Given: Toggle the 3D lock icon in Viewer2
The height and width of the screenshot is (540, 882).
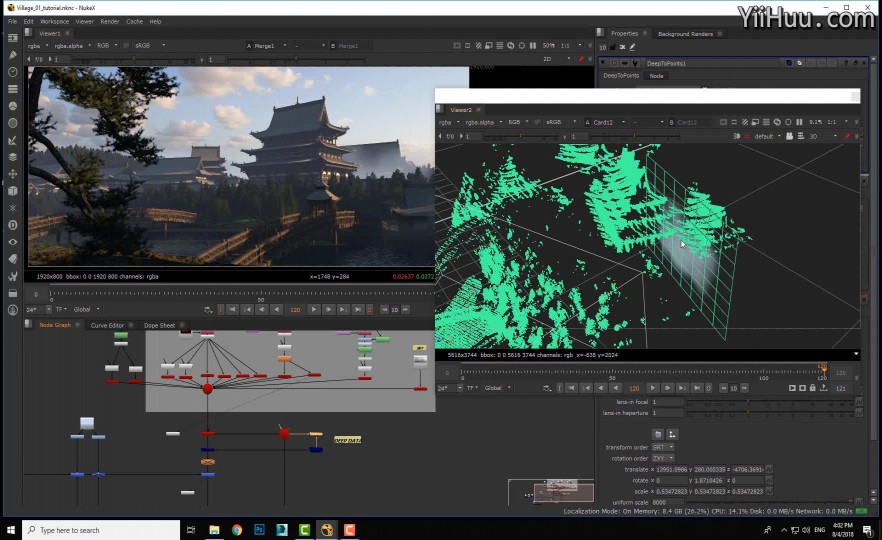Looking at the screenshot, I should click(x=736, y=136).
